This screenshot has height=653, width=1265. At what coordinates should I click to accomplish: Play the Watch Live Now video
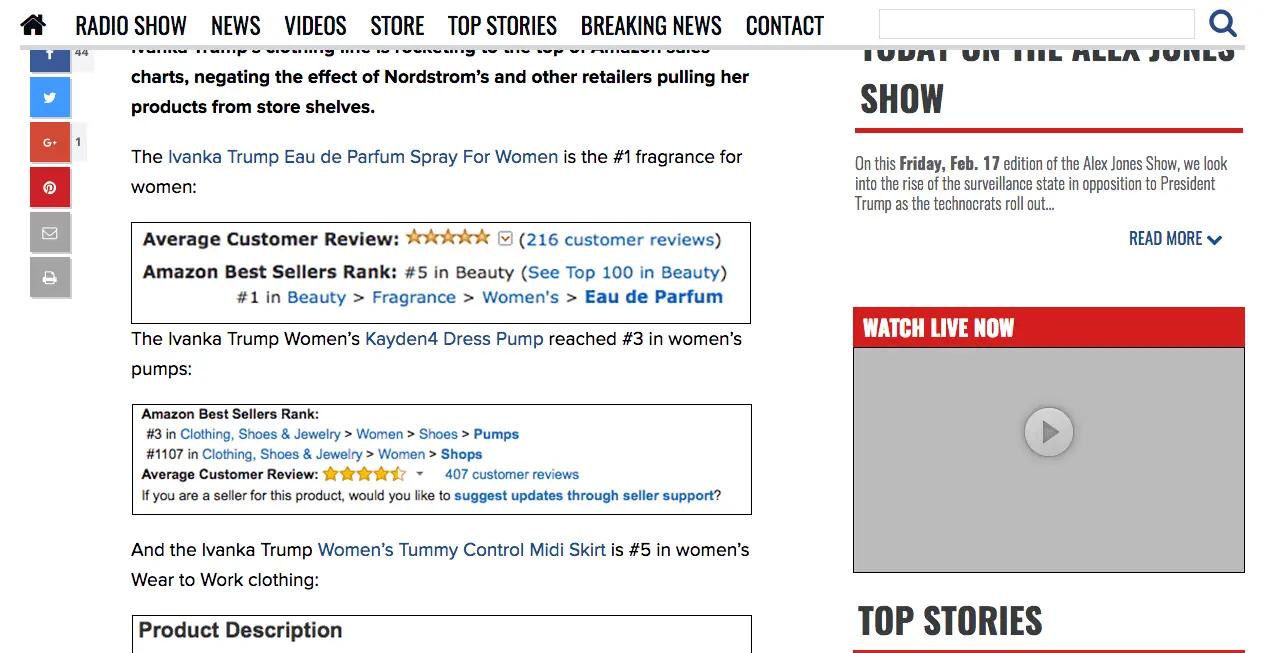tap(1048, 432)
